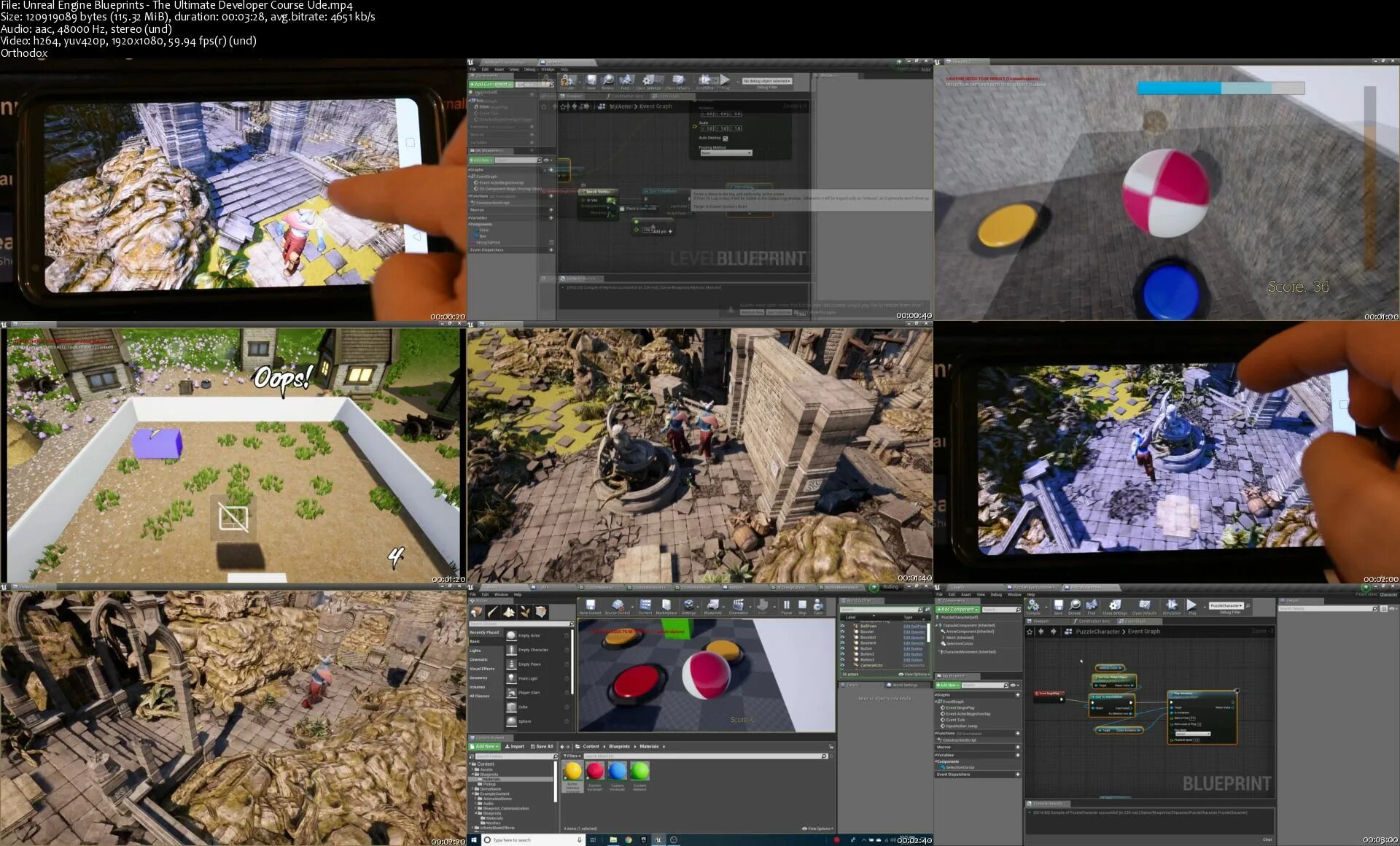Click Compile in PuzzleCharacter blueprint toolbar
The image size is (1400, 846).
[x=1033, y=607]
